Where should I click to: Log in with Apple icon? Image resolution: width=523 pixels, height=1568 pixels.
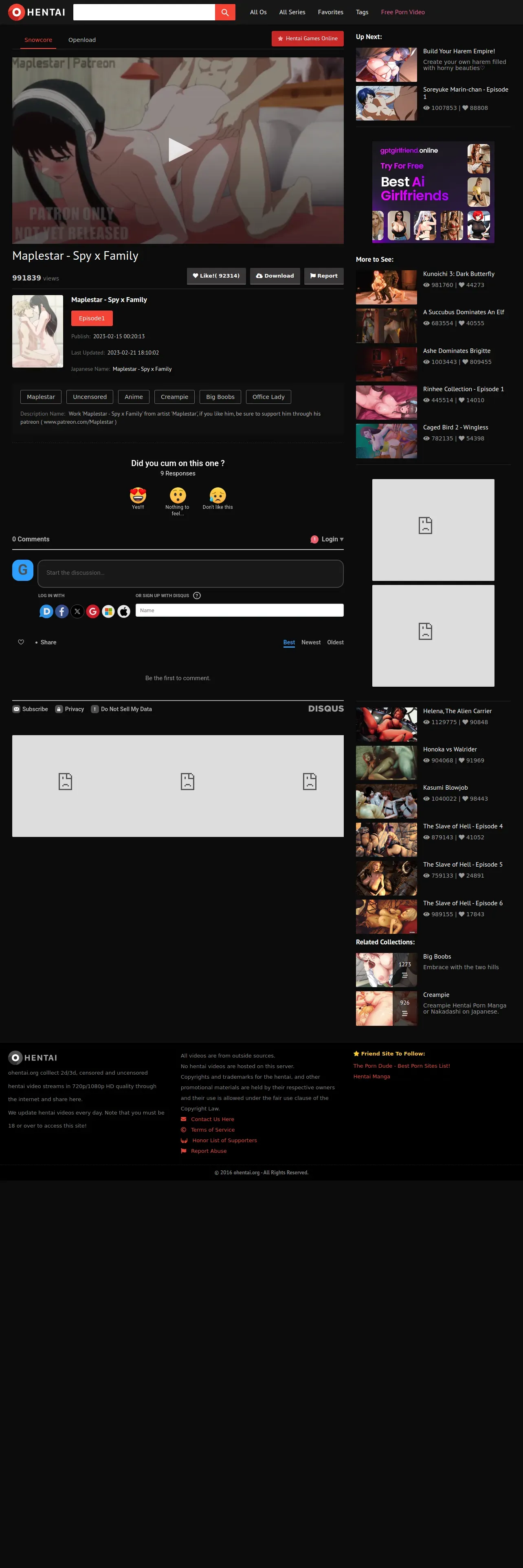point(123,611)
